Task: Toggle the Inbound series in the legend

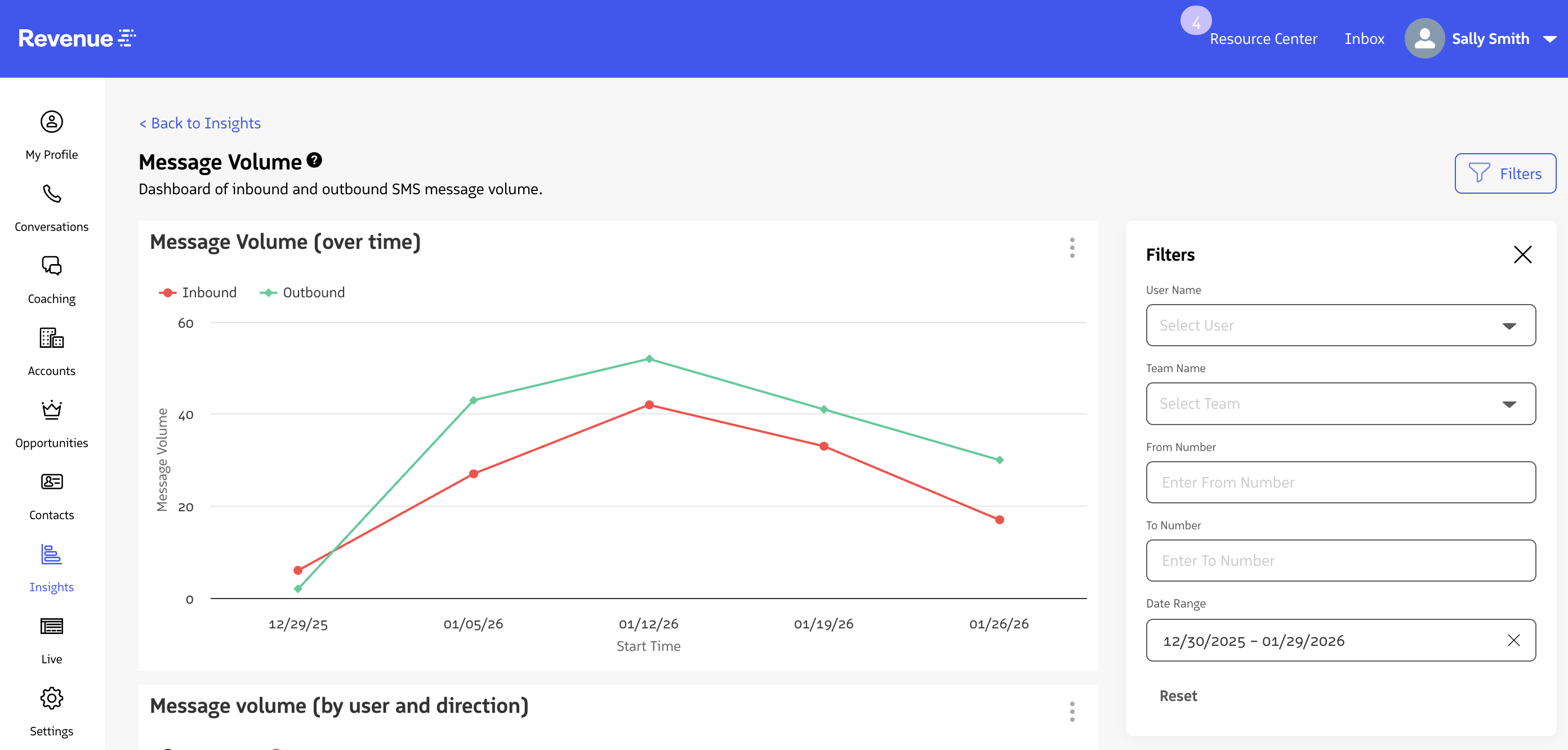Action: 197,292
